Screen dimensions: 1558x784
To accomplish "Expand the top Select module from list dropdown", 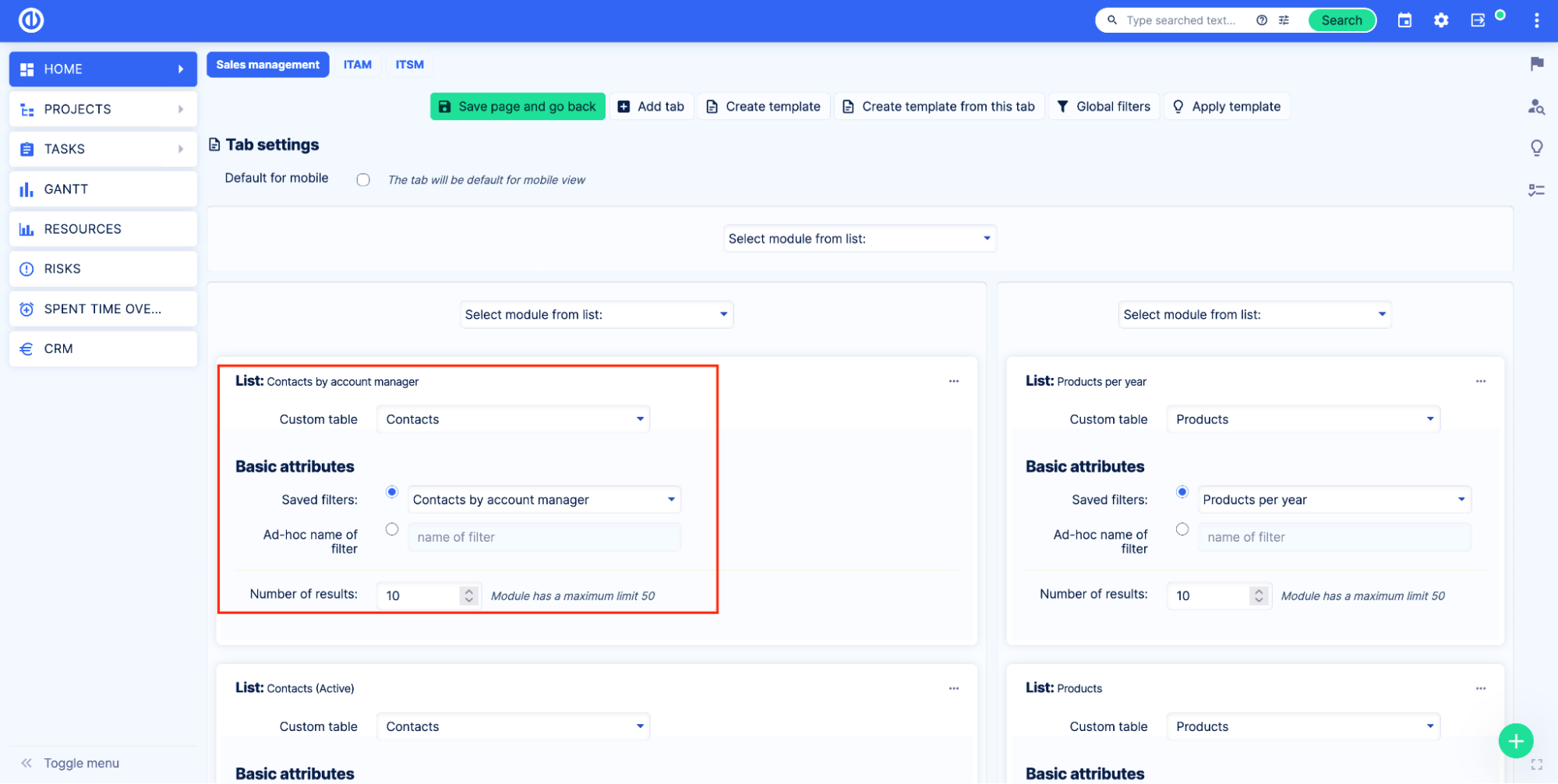I will [x=860, y=238].
